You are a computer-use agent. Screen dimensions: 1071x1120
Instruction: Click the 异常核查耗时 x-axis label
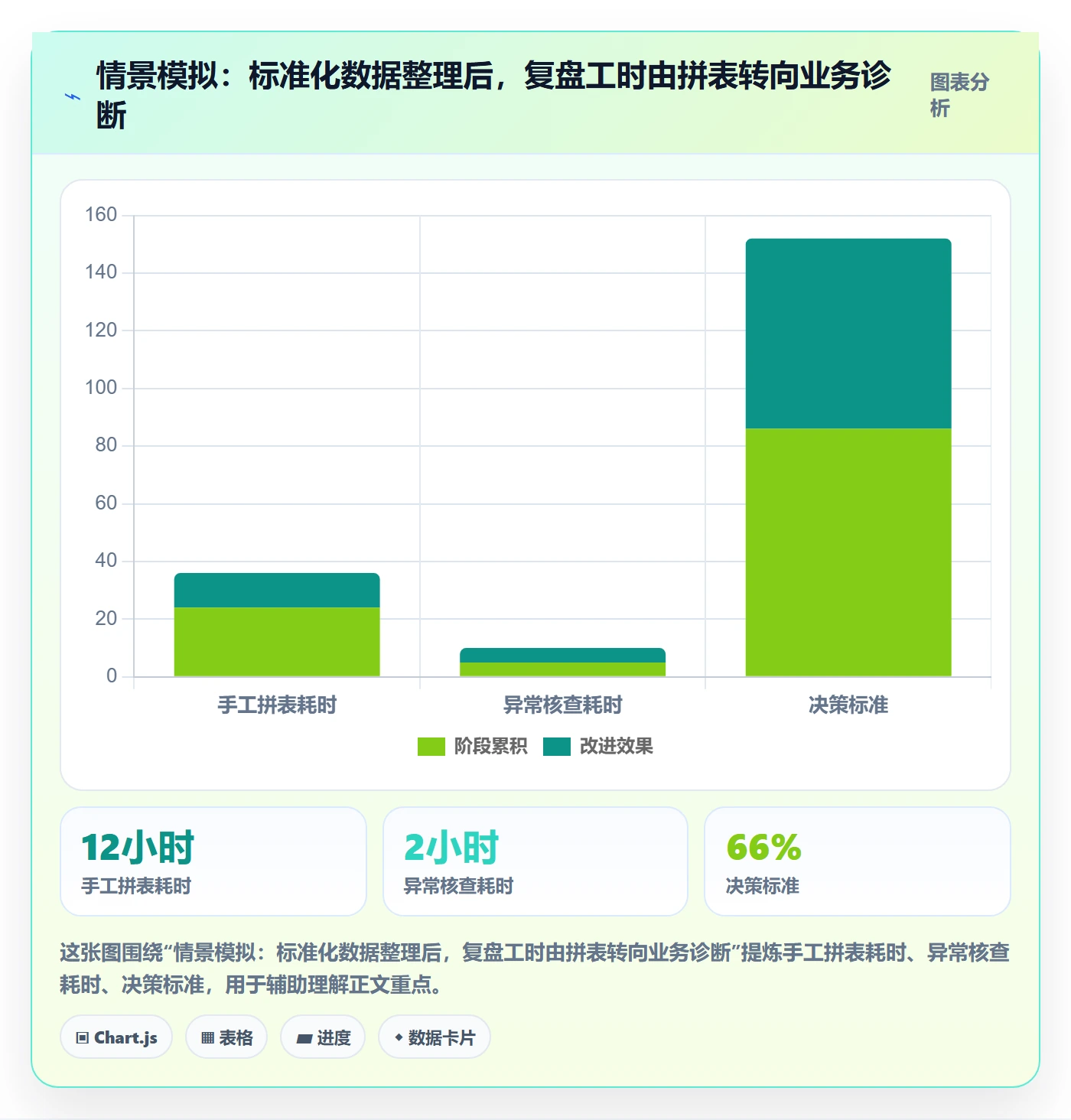(x=562, y=705)
